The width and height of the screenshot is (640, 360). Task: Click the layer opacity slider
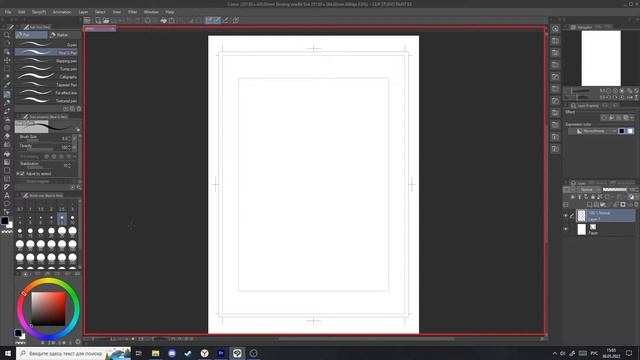tap(614, 190)
